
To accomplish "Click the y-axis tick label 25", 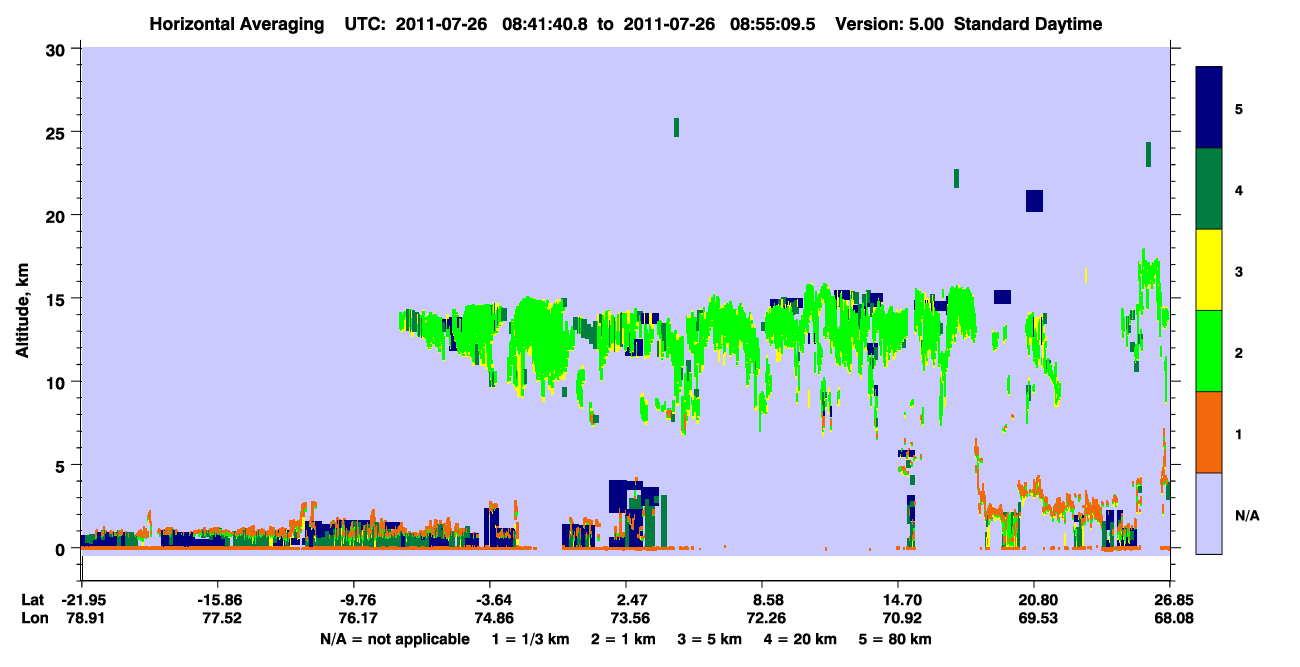I will [56, 132].
